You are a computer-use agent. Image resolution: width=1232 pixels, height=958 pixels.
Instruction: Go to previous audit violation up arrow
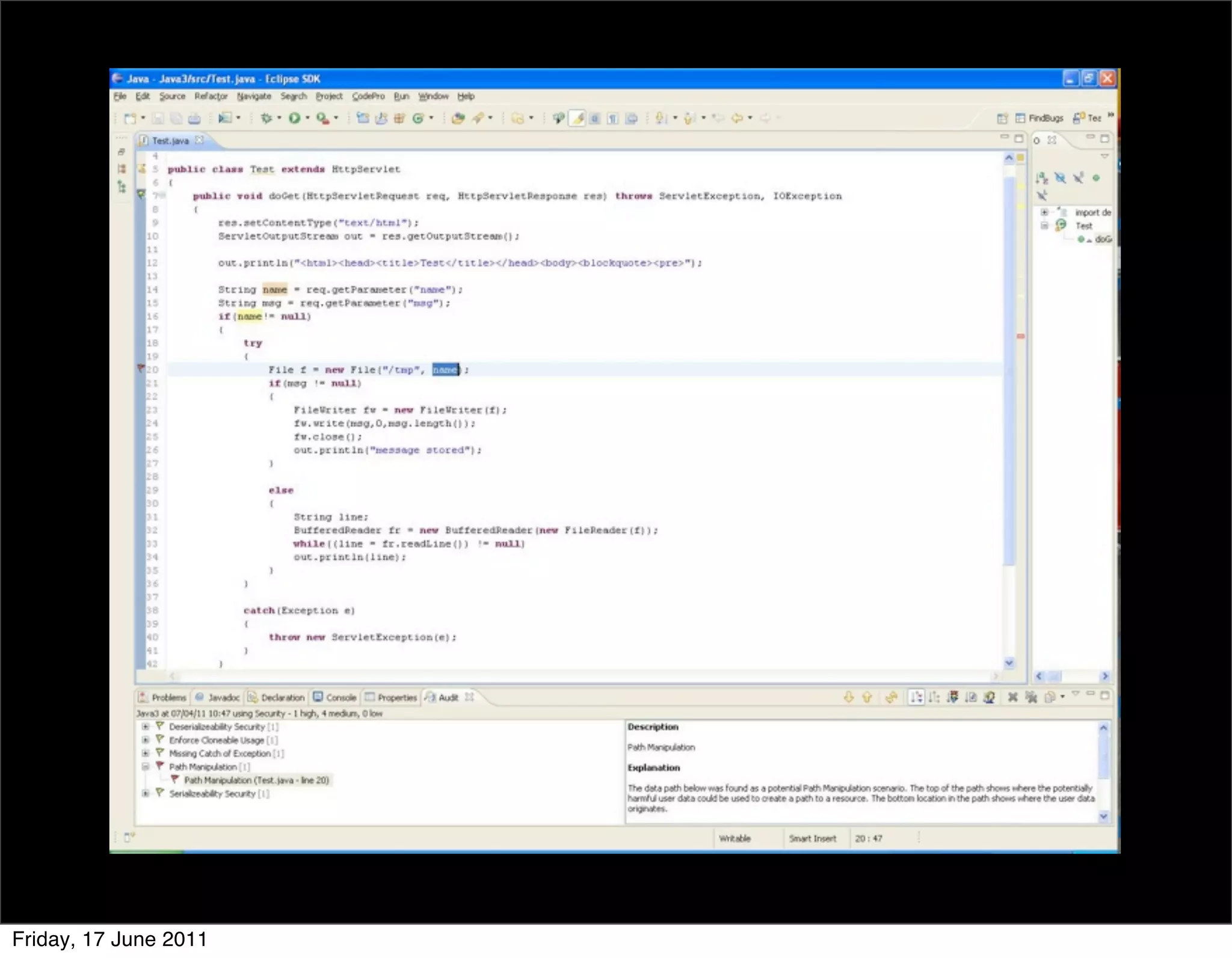[x=867, y=698]
